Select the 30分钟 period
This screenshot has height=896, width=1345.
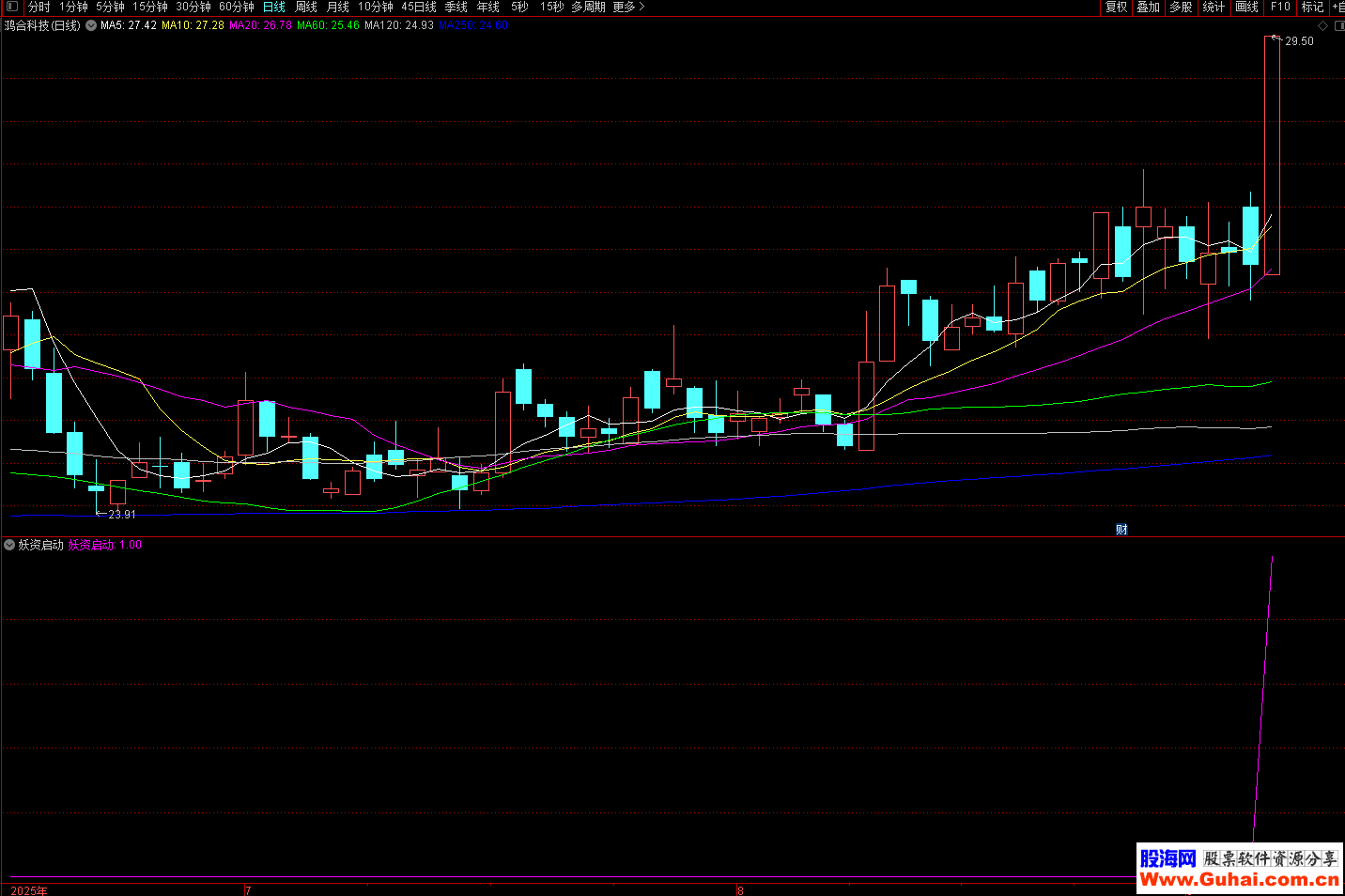[x=193, y=7]
